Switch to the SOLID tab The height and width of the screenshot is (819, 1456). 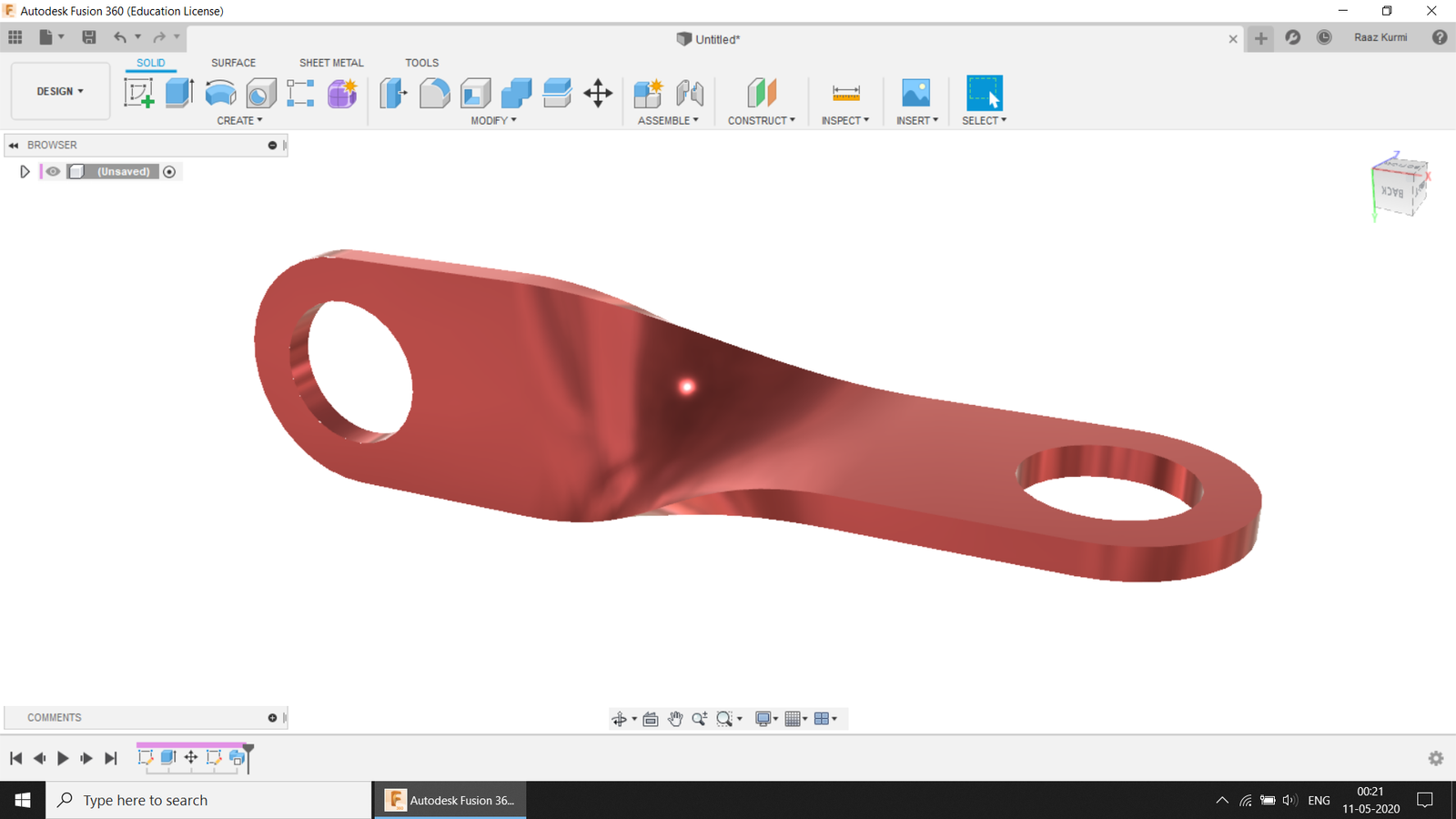(x=151, y=63)
